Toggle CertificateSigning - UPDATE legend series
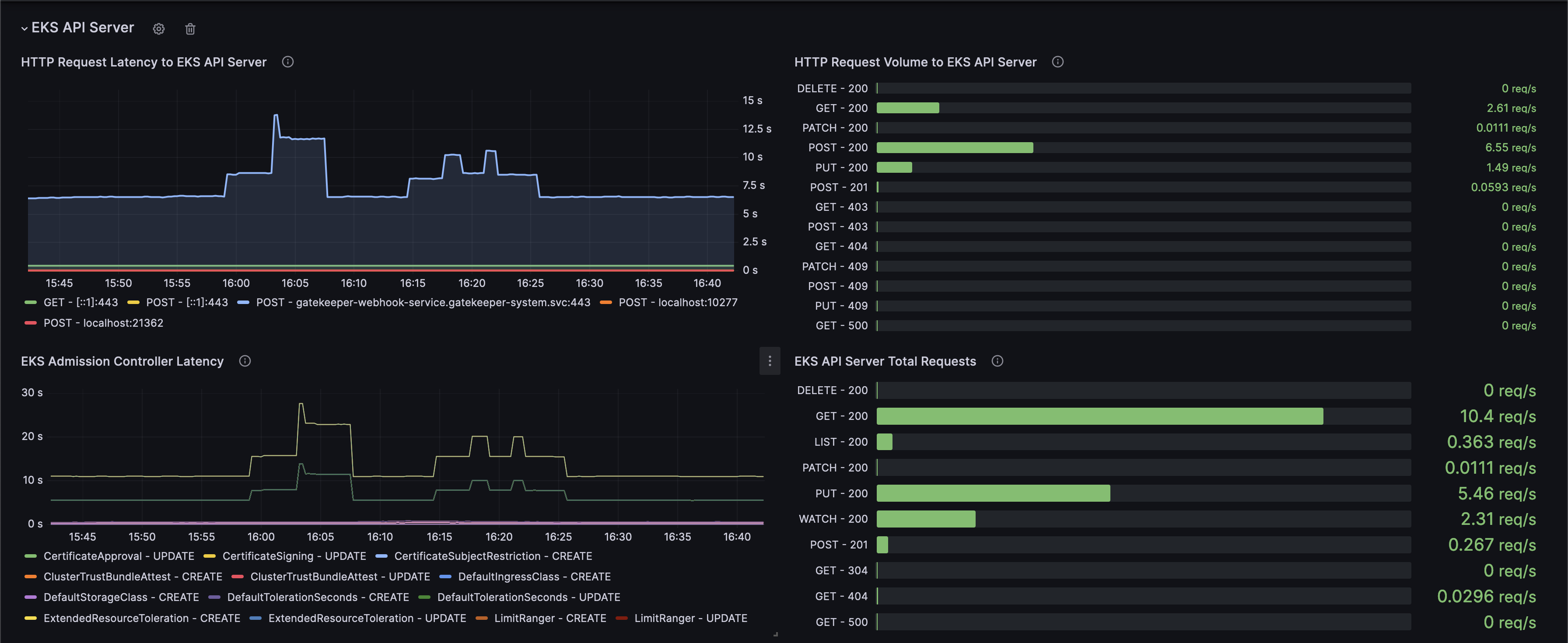1568x643 pixels. pyautogui.click(x=294, y=556)
